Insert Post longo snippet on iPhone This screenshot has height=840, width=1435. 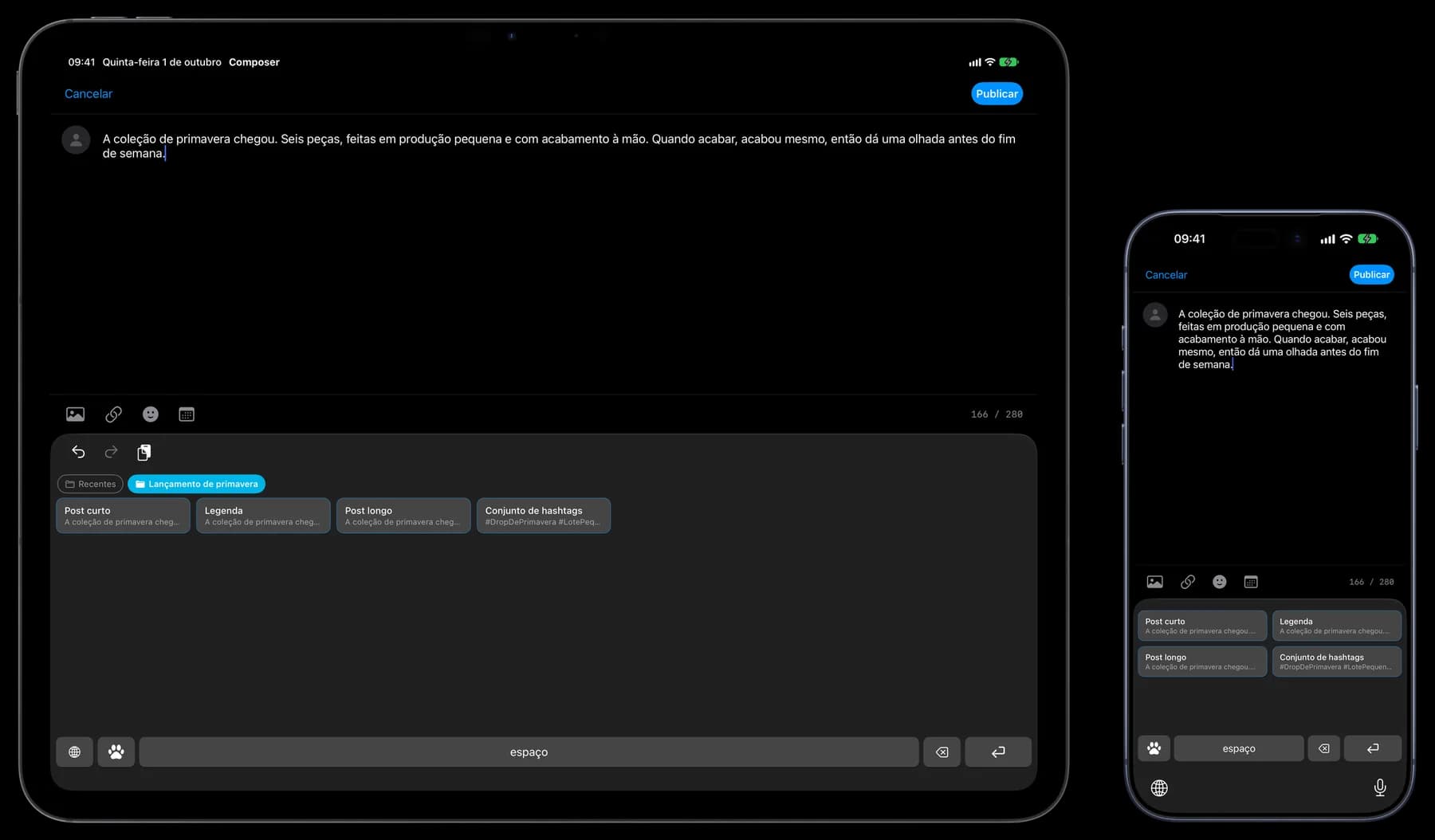1202,661
